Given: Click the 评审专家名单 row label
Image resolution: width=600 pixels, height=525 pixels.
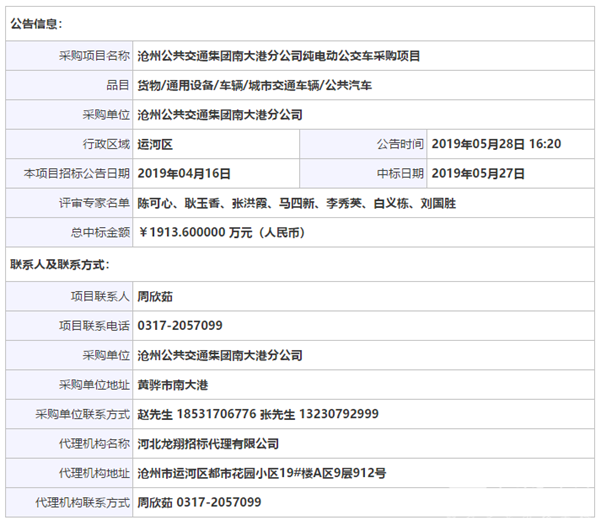Looking at the screenshot, I should coord(93,203).
